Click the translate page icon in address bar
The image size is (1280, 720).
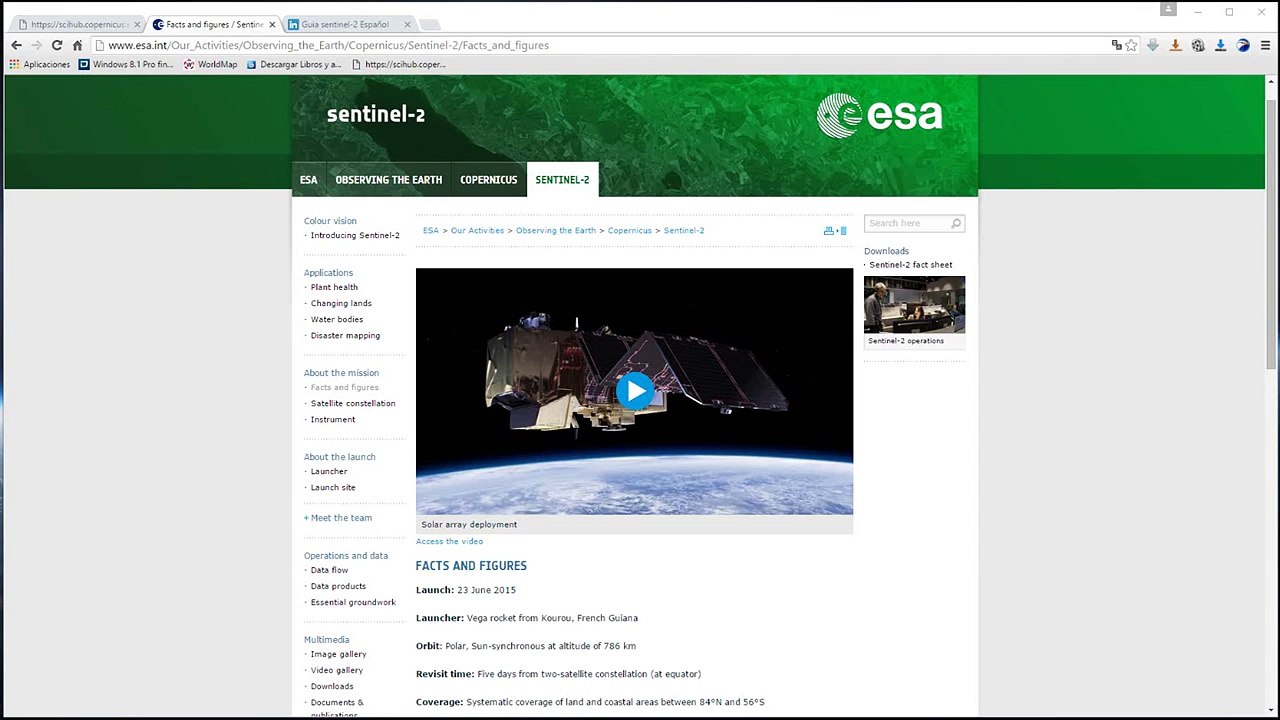click(1116, 45)
